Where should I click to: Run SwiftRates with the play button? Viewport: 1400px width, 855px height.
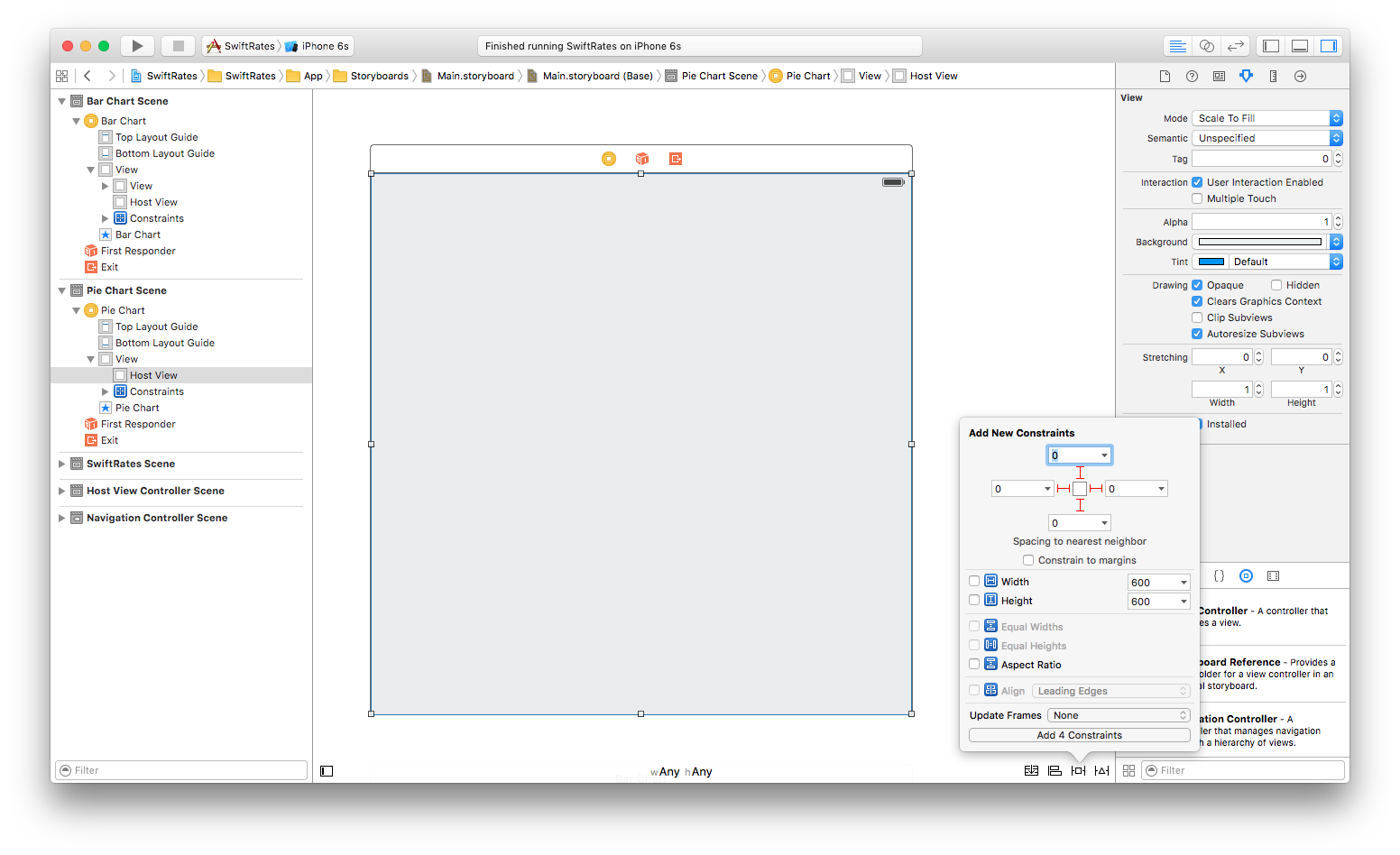click(136, 45)
